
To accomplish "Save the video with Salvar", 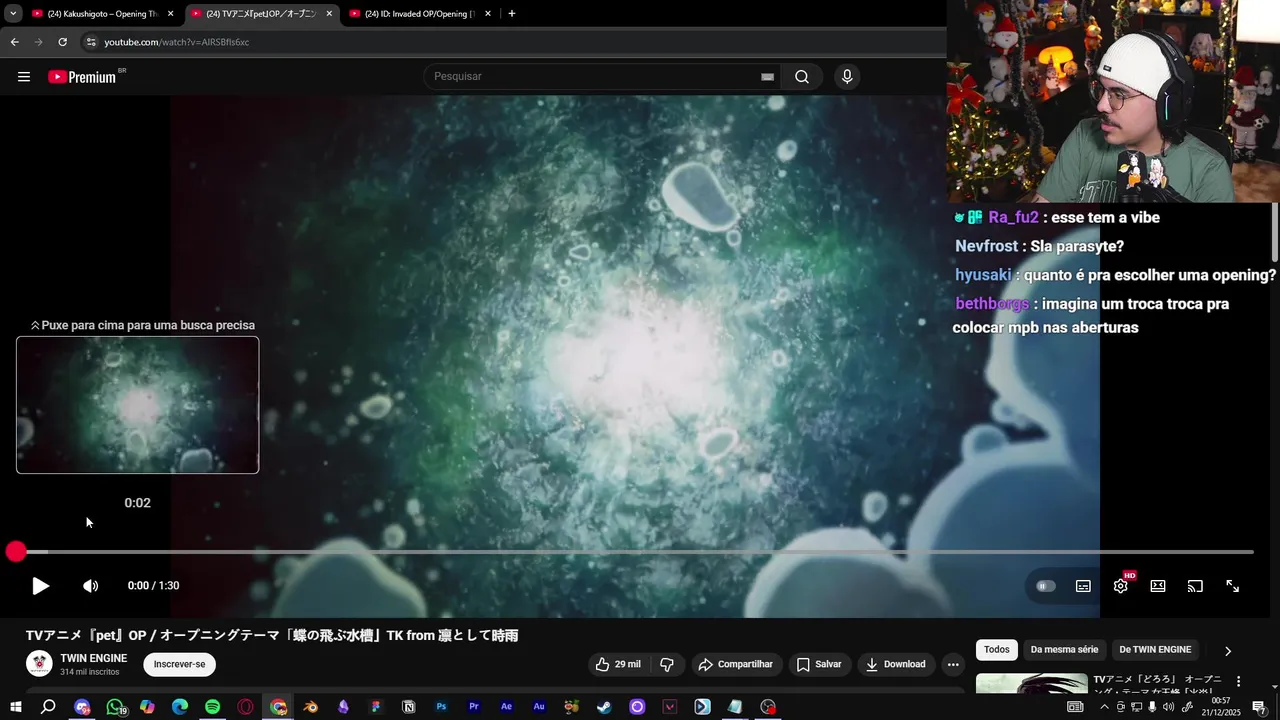I will tap(819, 664).
